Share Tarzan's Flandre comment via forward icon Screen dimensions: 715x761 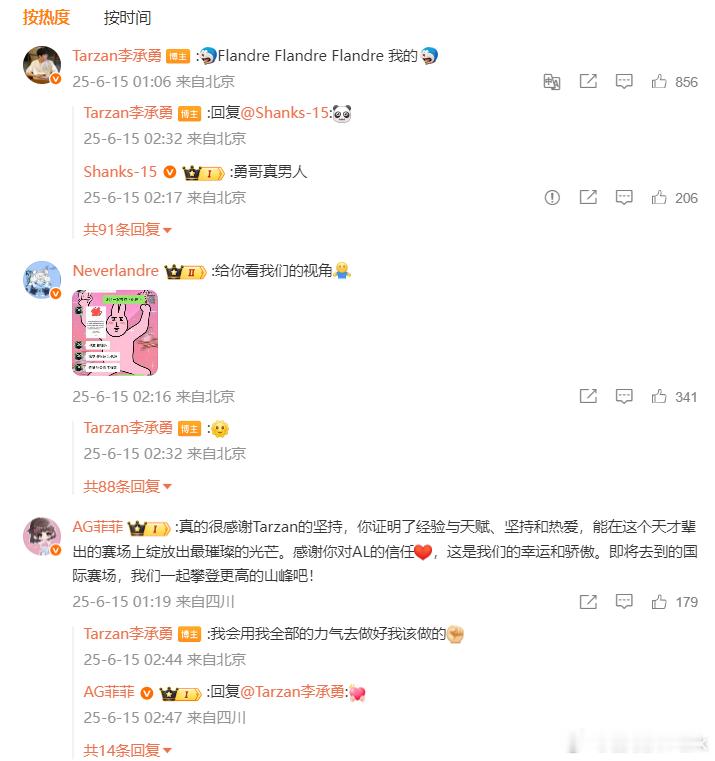588,81
